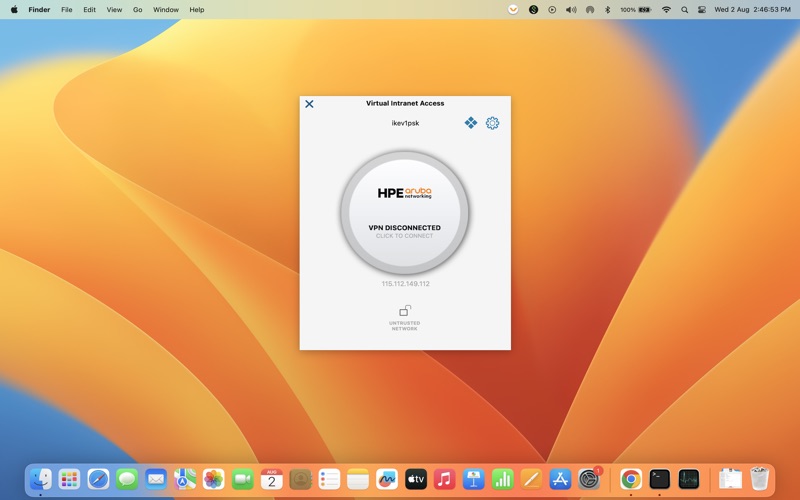The image size is (800, 500).
Task: Open Contacts from the Dock
Action: 301,479
